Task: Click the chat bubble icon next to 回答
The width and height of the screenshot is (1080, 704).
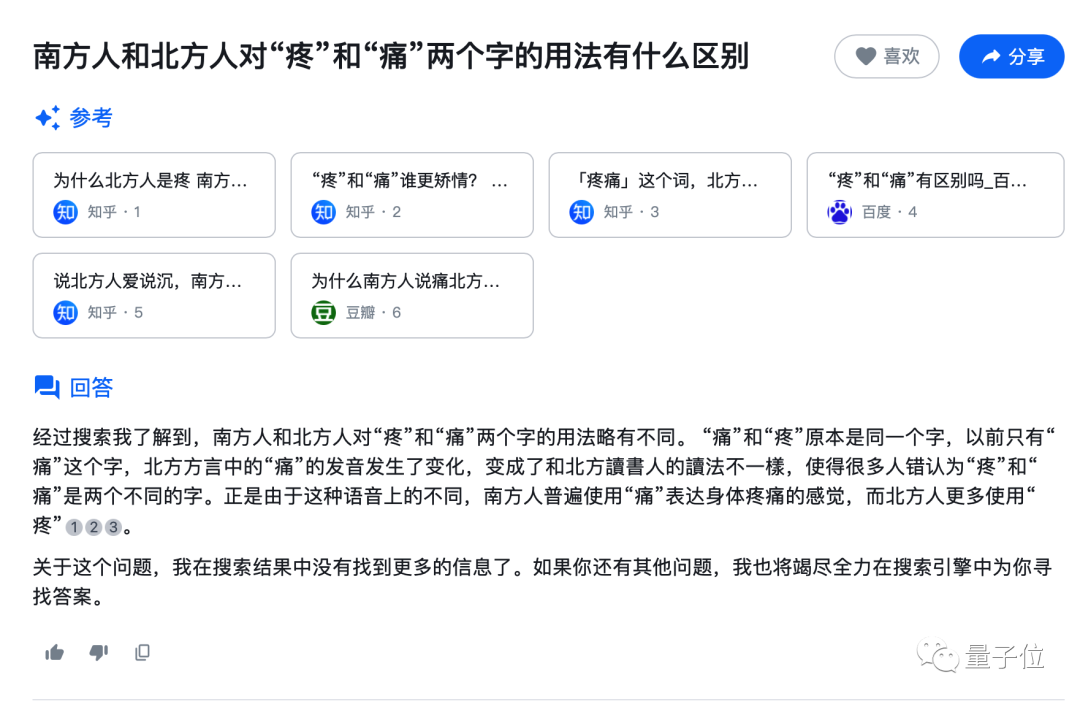Action: point(47,387)
